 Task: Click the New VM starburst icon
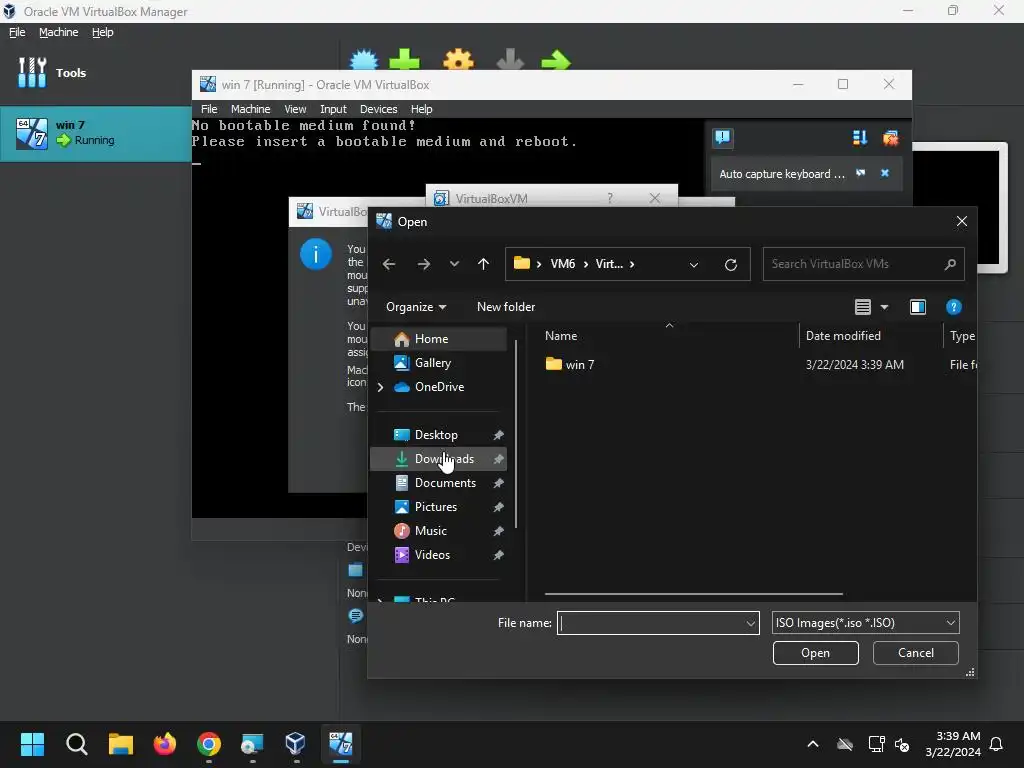364,60
